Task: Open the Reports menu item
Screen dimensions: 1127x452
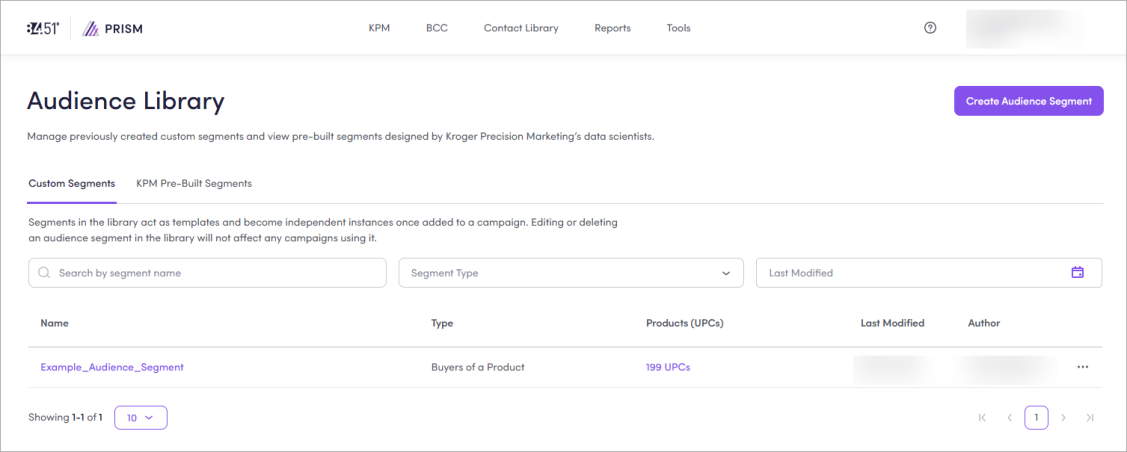Action: pyautogui.click(x=612, y=28)
